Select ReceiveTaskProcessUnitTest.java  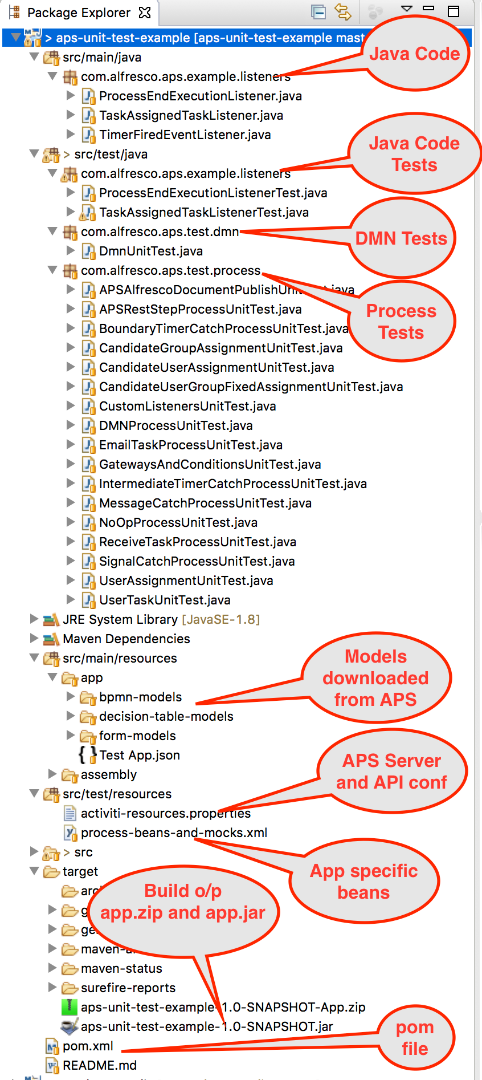point(198,541)
